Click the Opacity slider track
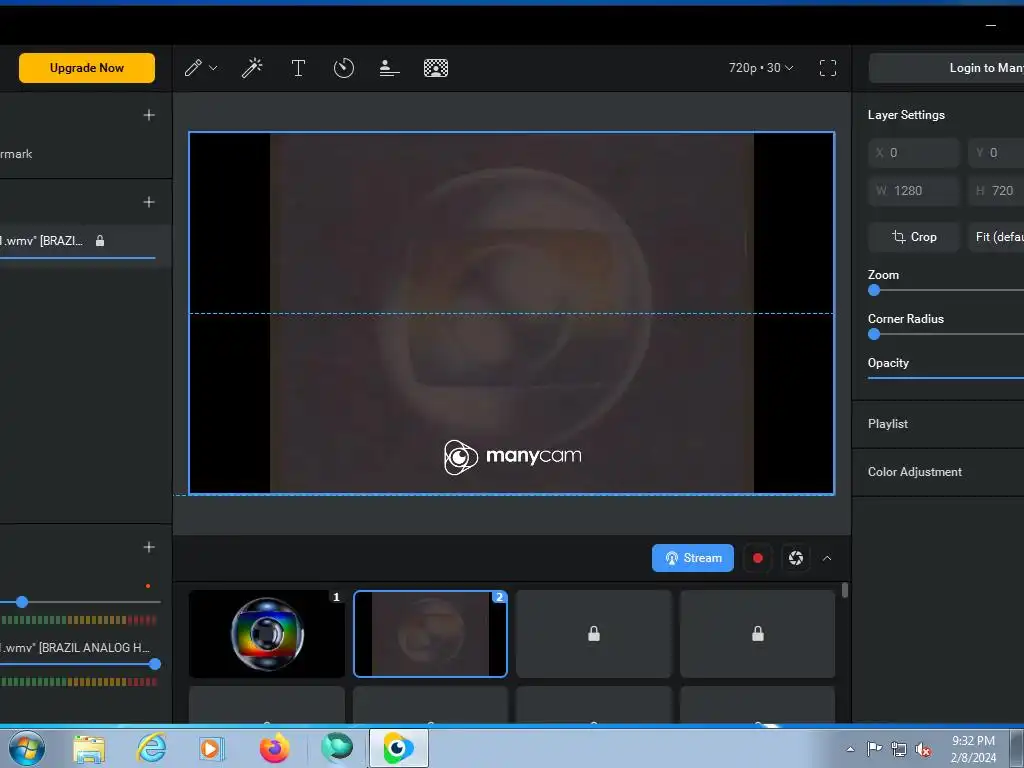 (946, 377)
